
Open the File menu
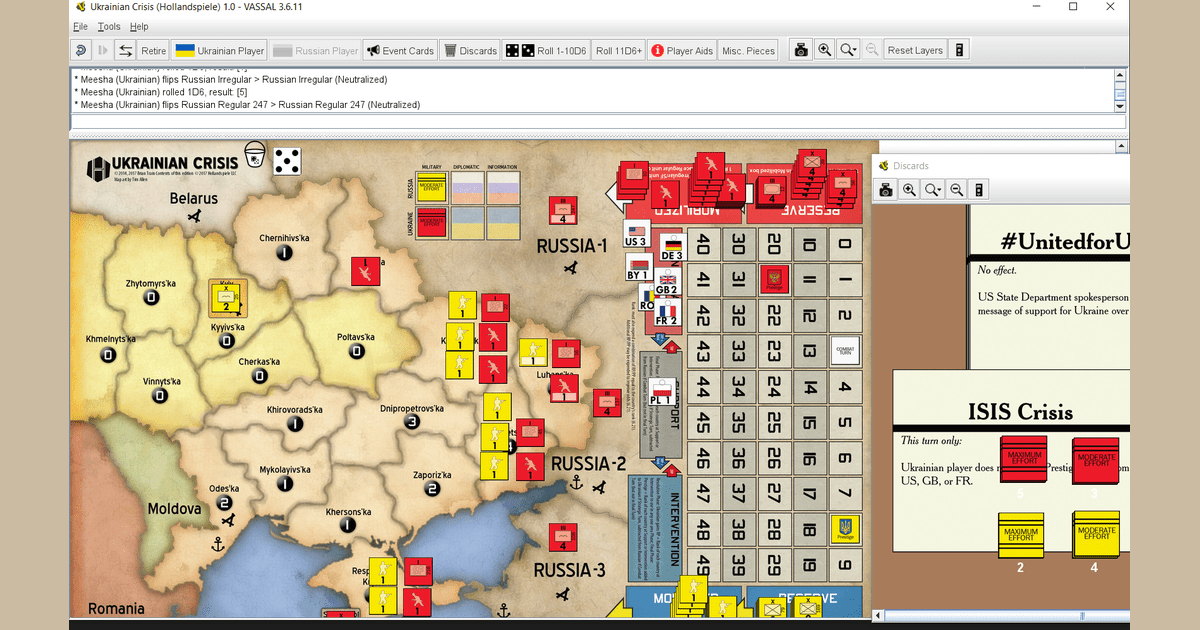pos(80,26)
